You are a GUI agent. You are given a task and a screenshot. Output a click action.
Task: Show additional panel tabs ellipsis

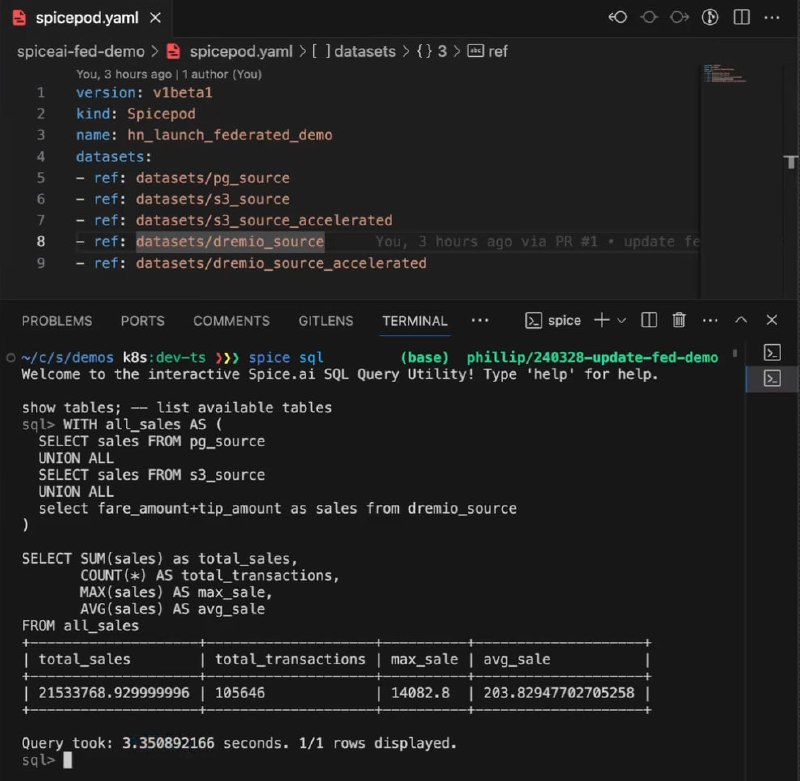480,320
